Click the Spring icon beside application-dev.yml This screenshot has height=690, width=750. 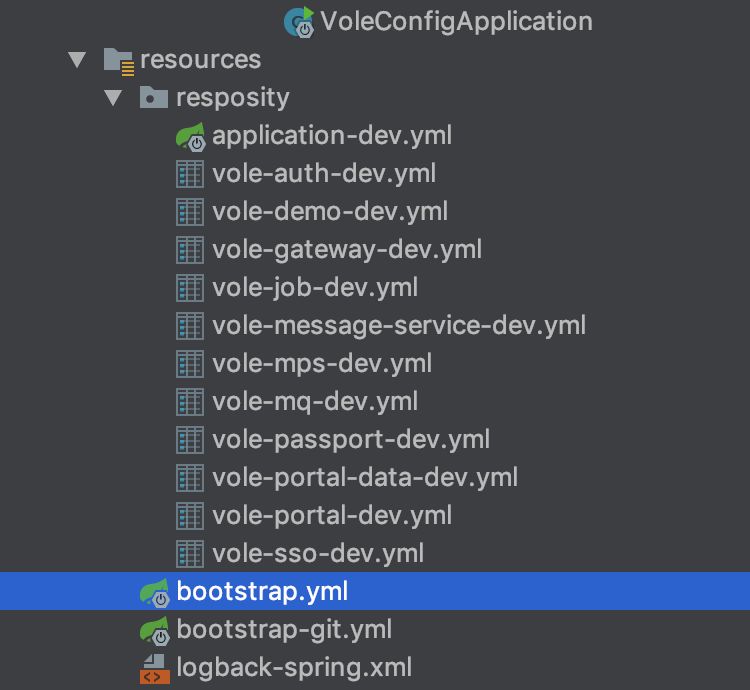tap(190, 136)
